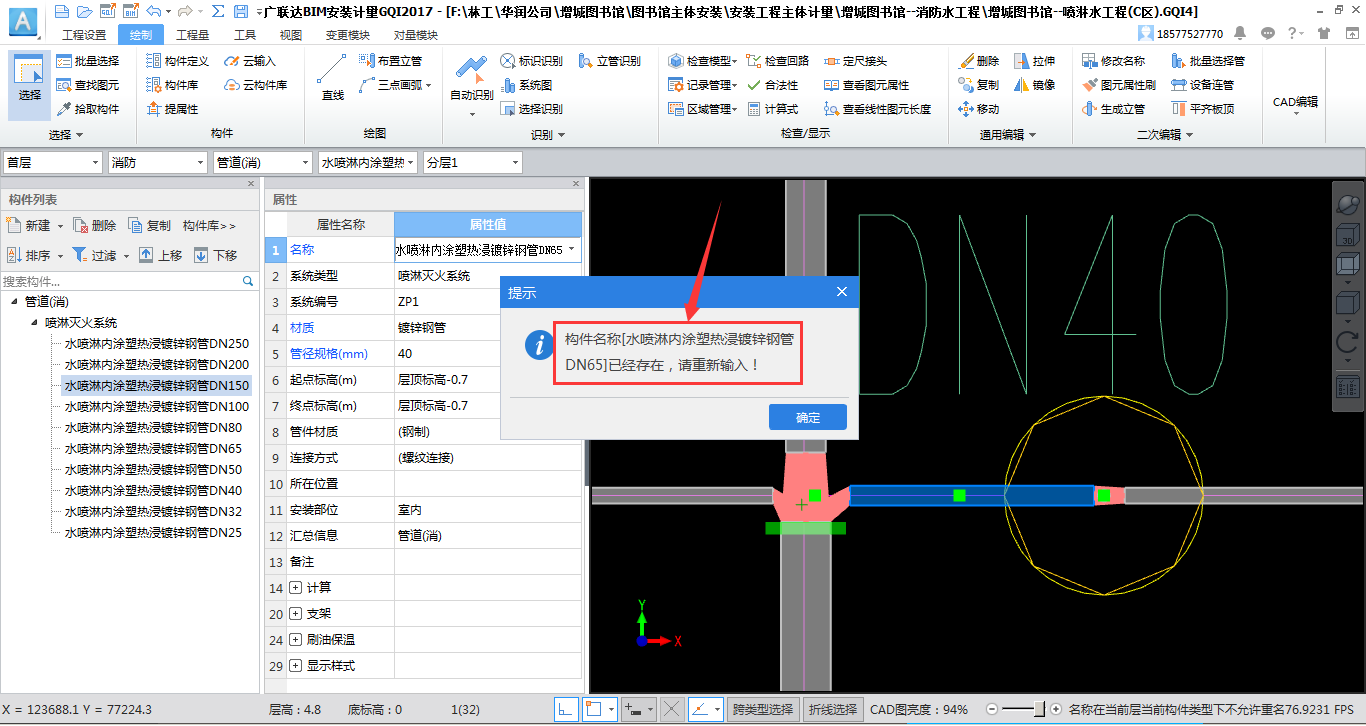Click 生成立管 generate riser

[x=1114, y=109]
